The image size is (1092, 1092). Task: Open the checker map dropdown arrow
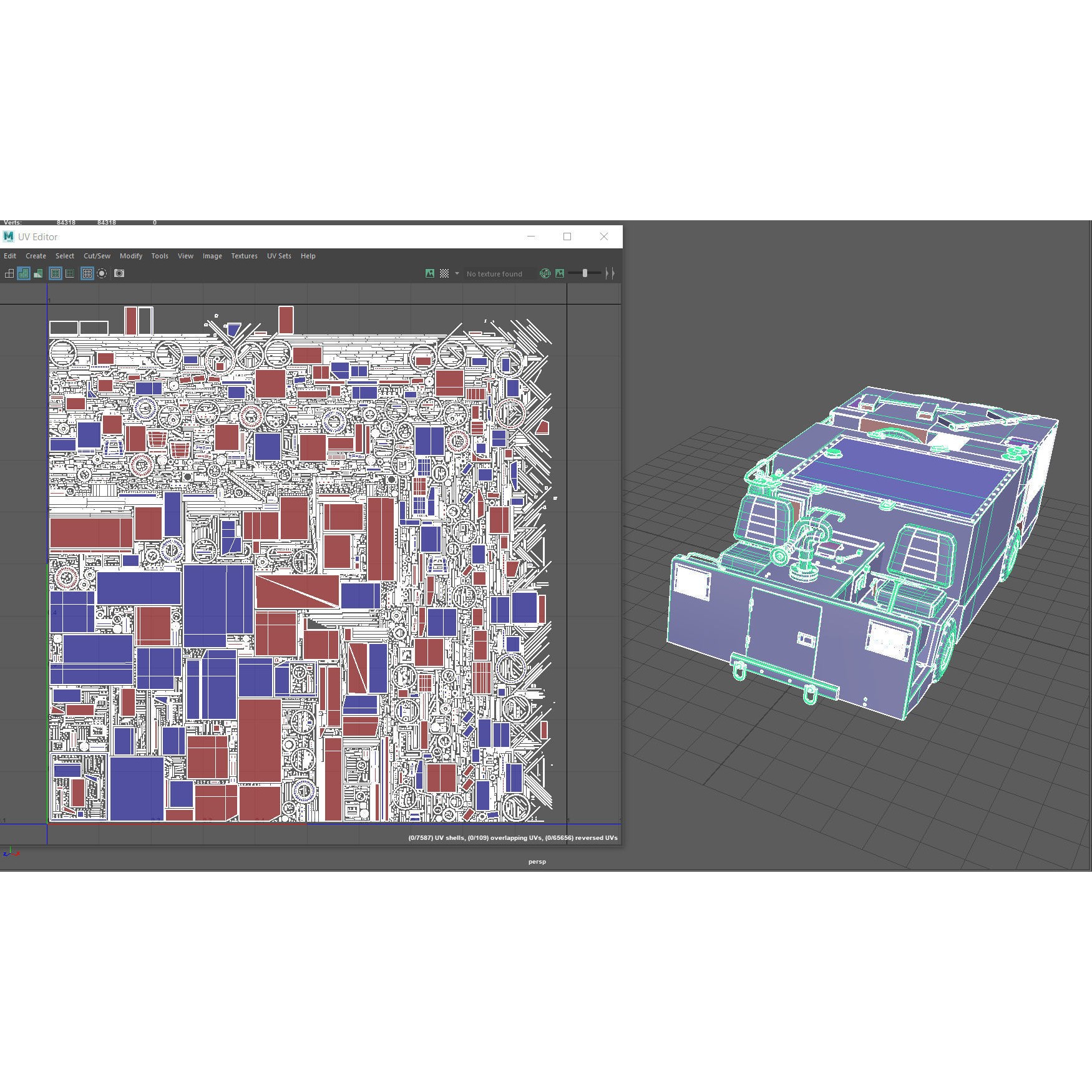click(457, 273)
